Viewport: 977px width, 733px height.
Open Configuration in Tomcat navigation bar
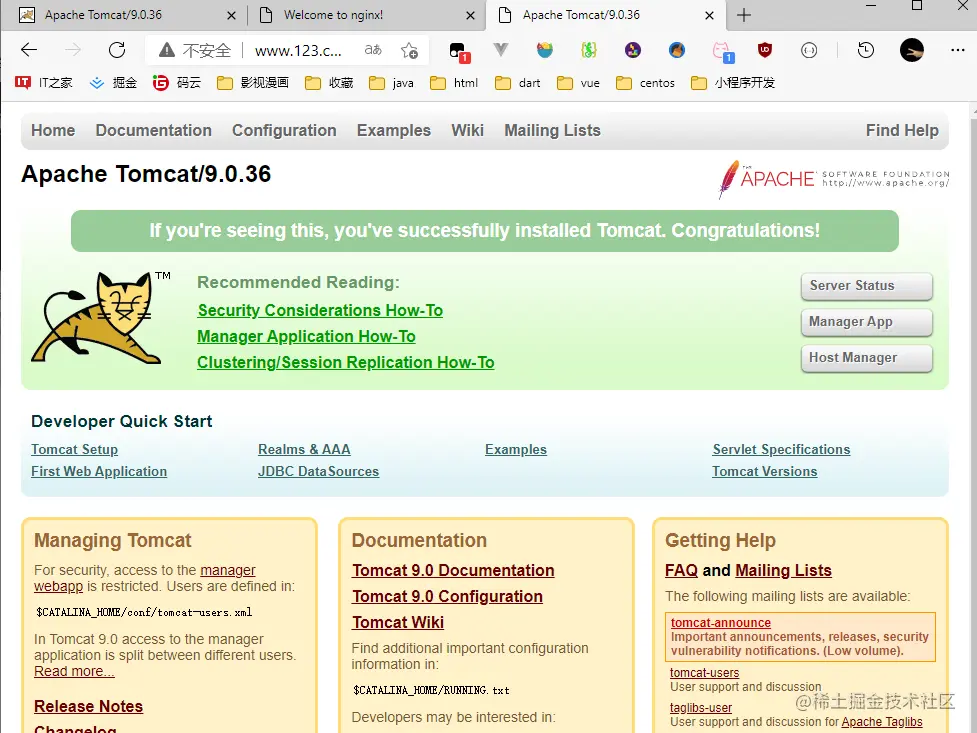click(x=284, y=130)
